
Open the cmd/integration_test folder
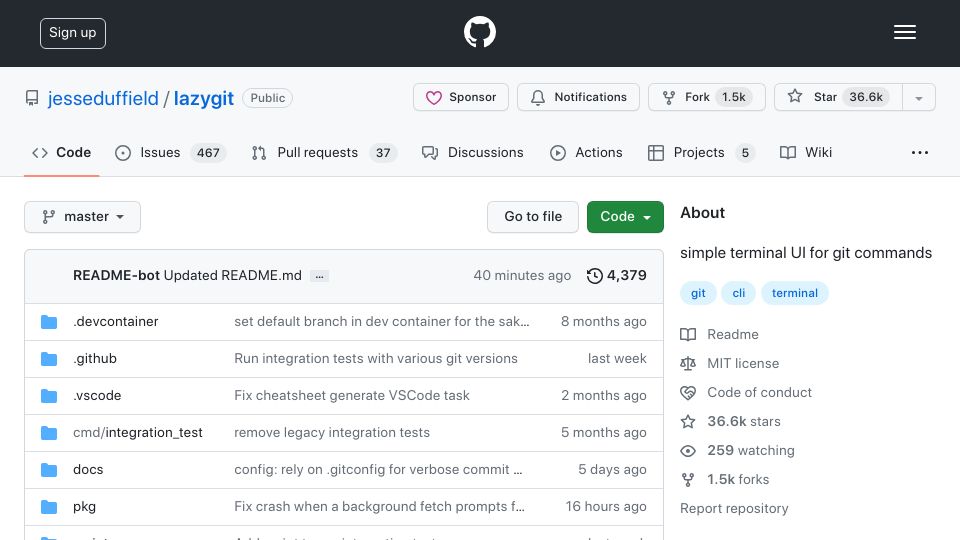(x=138, y=432)
